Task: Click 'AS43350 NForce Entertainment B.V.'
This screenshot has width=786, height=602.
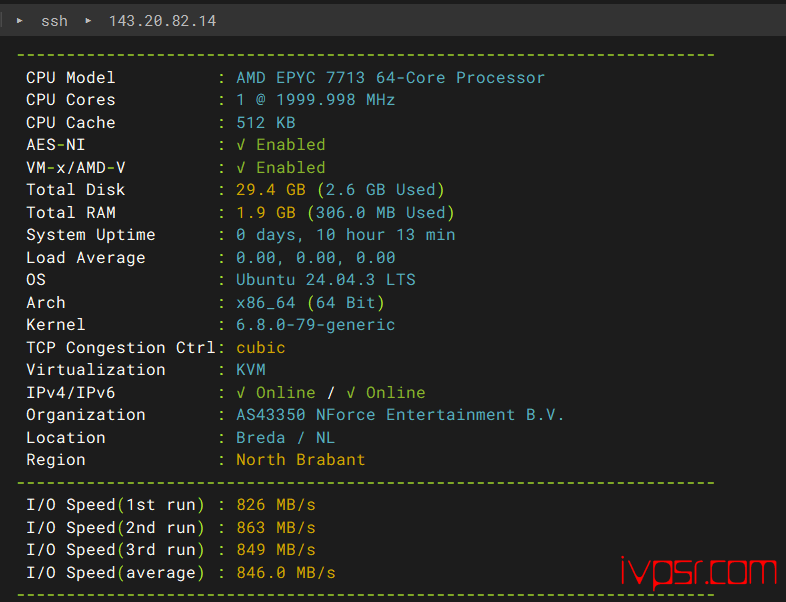Action: click(401, 415)
